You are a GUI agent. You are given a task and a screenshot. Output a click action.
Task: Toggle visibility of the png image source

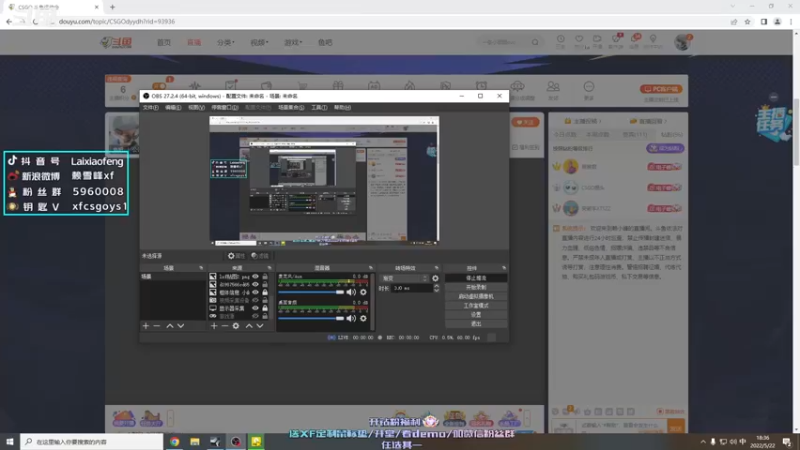255,277
